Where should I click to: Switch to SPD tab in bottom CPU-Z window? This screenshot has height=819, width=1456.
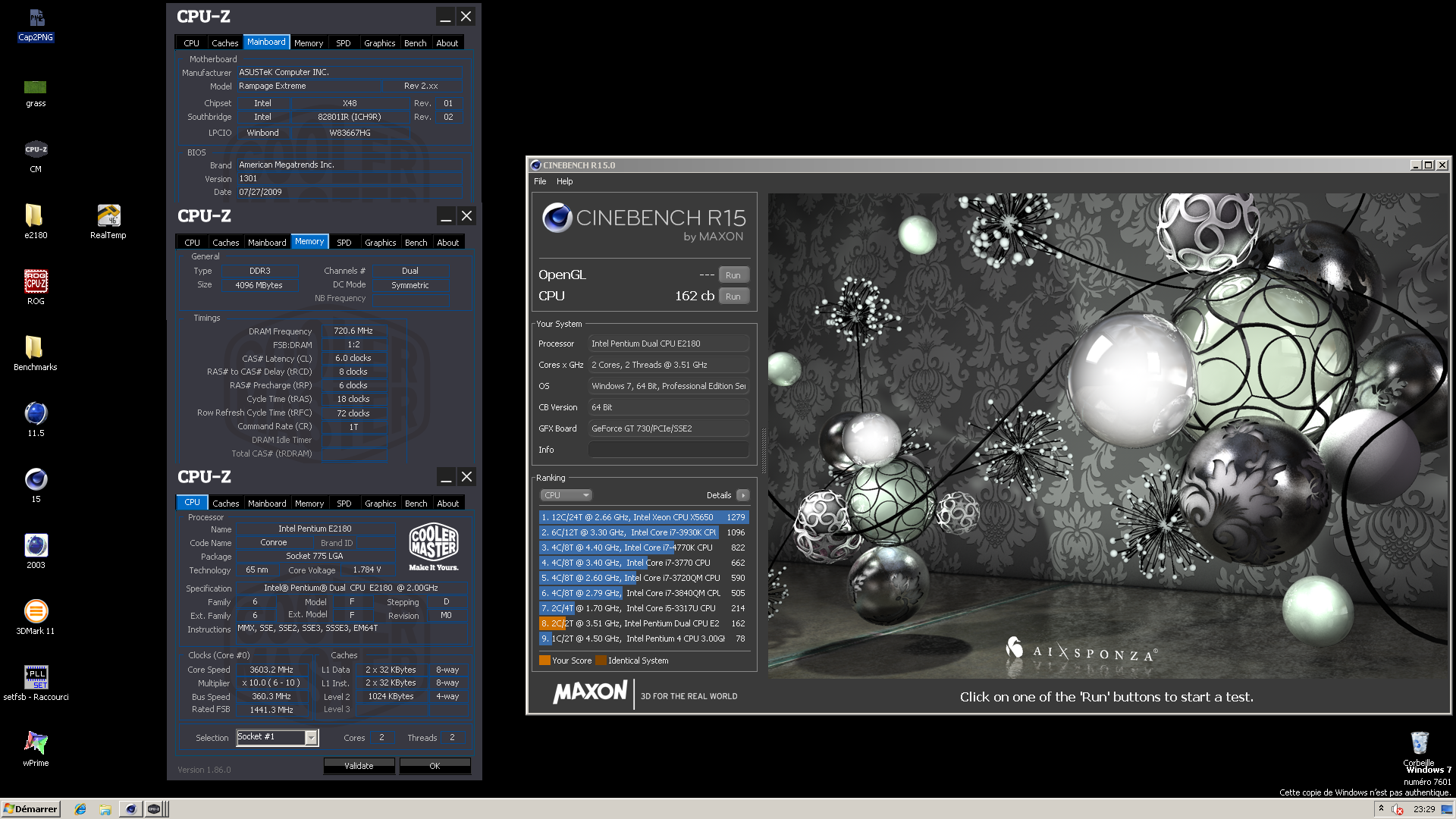tap(344, 504)
